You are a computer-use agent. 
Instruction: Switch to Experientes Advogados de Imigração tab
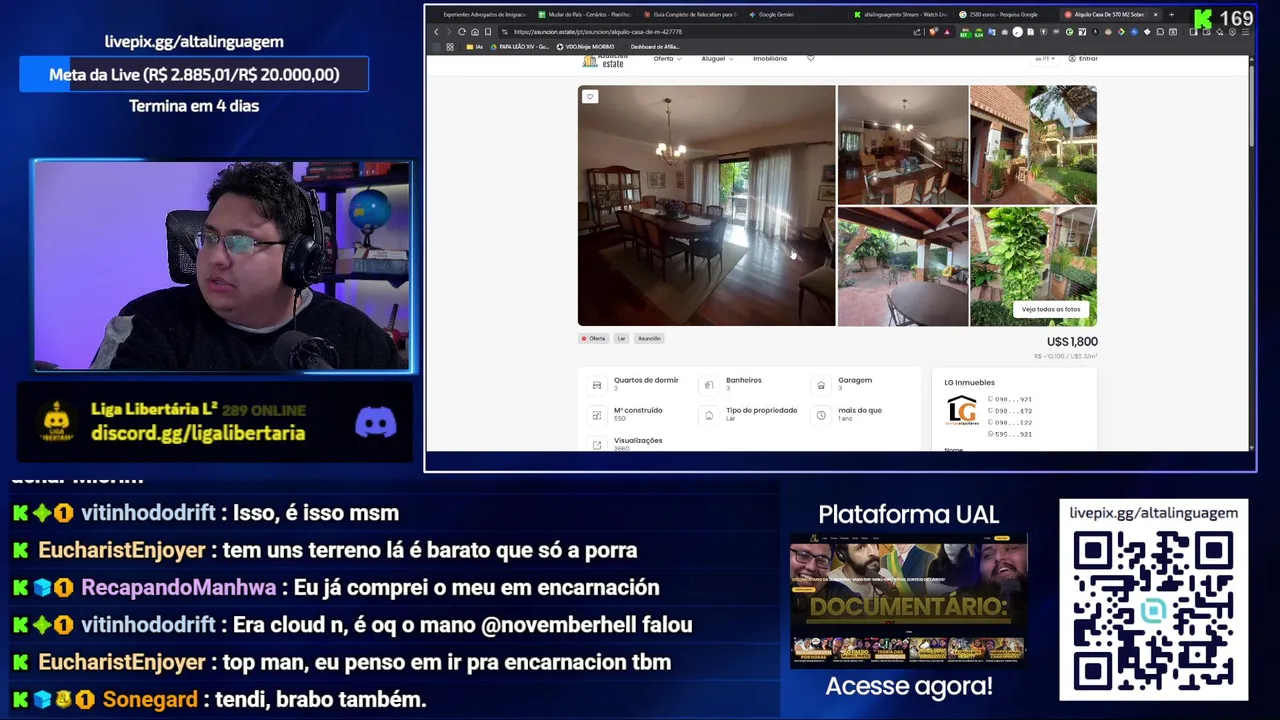click(482, 15)
